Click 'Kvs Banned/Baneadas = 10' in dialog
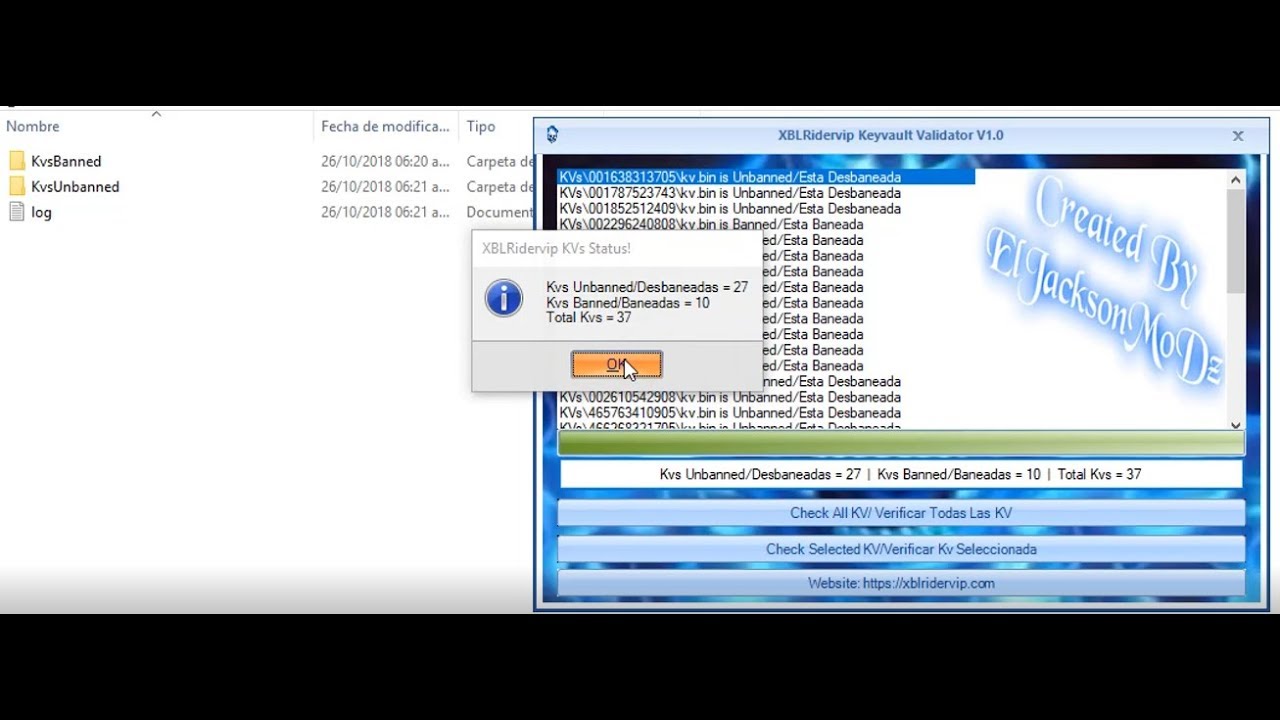 pos(628,302)
